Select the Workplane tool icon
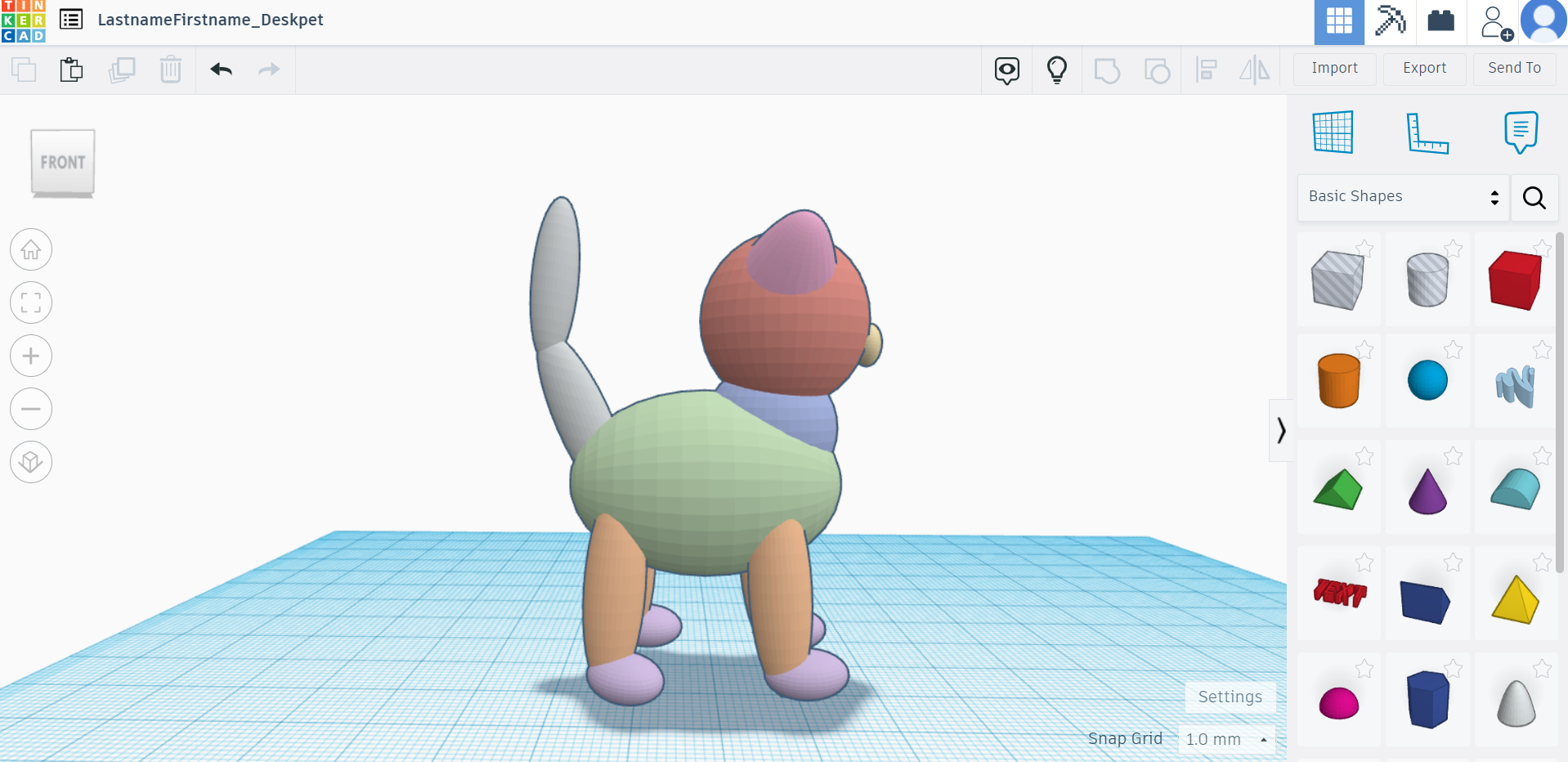 pyautogui.click(x=1333, y=132)
